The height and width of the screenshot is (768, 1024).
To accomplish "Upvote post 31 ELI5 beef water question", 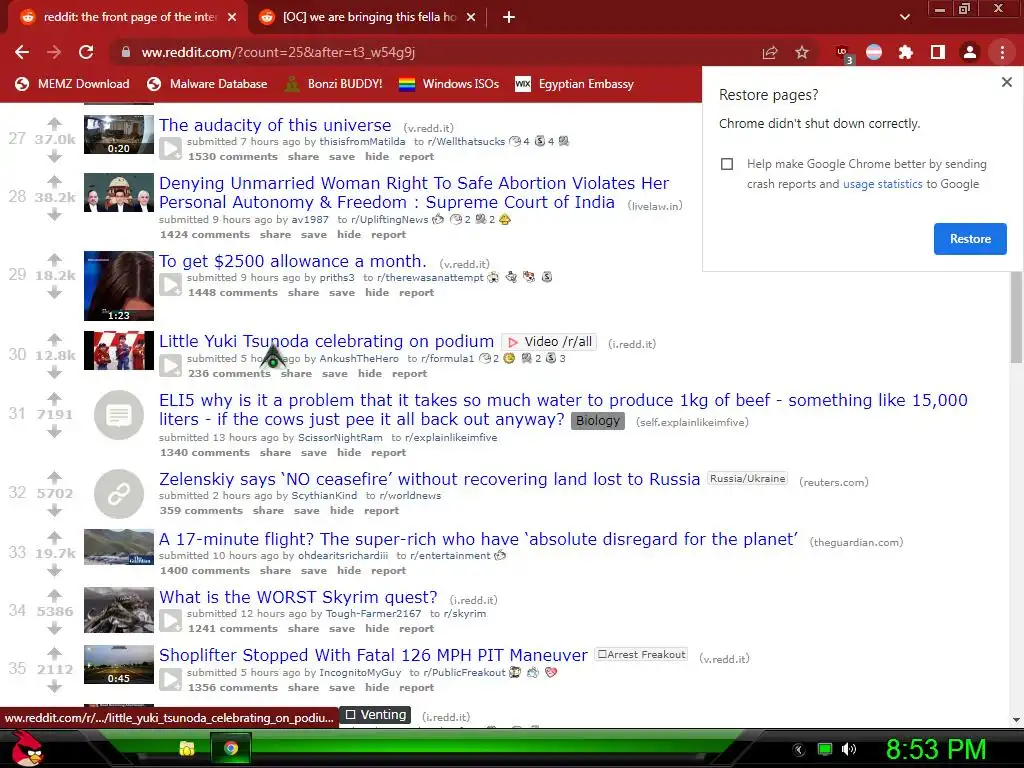I will 55,398.
